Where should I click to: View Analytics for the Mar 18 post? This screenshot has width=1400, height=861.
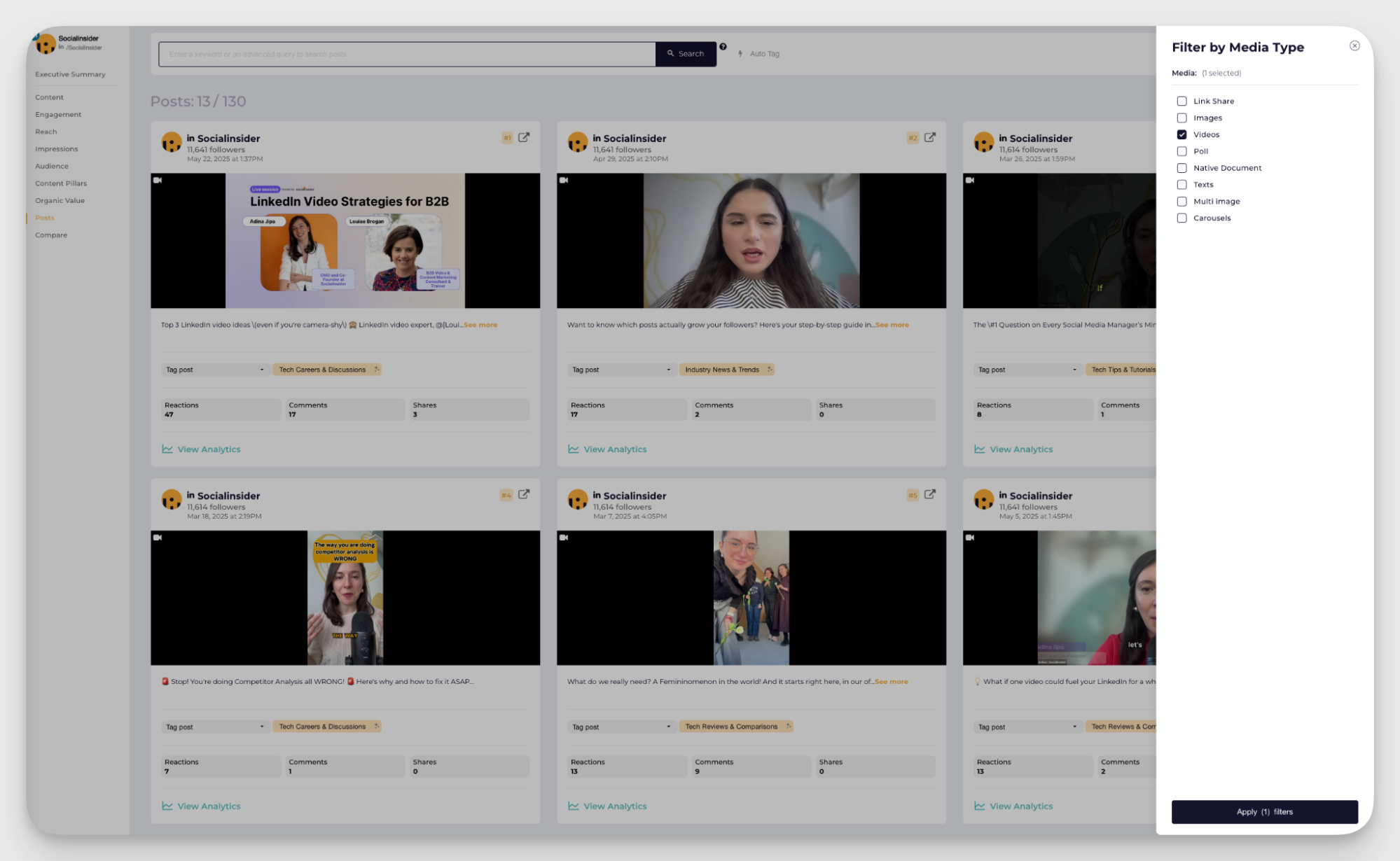pos(201,806)
